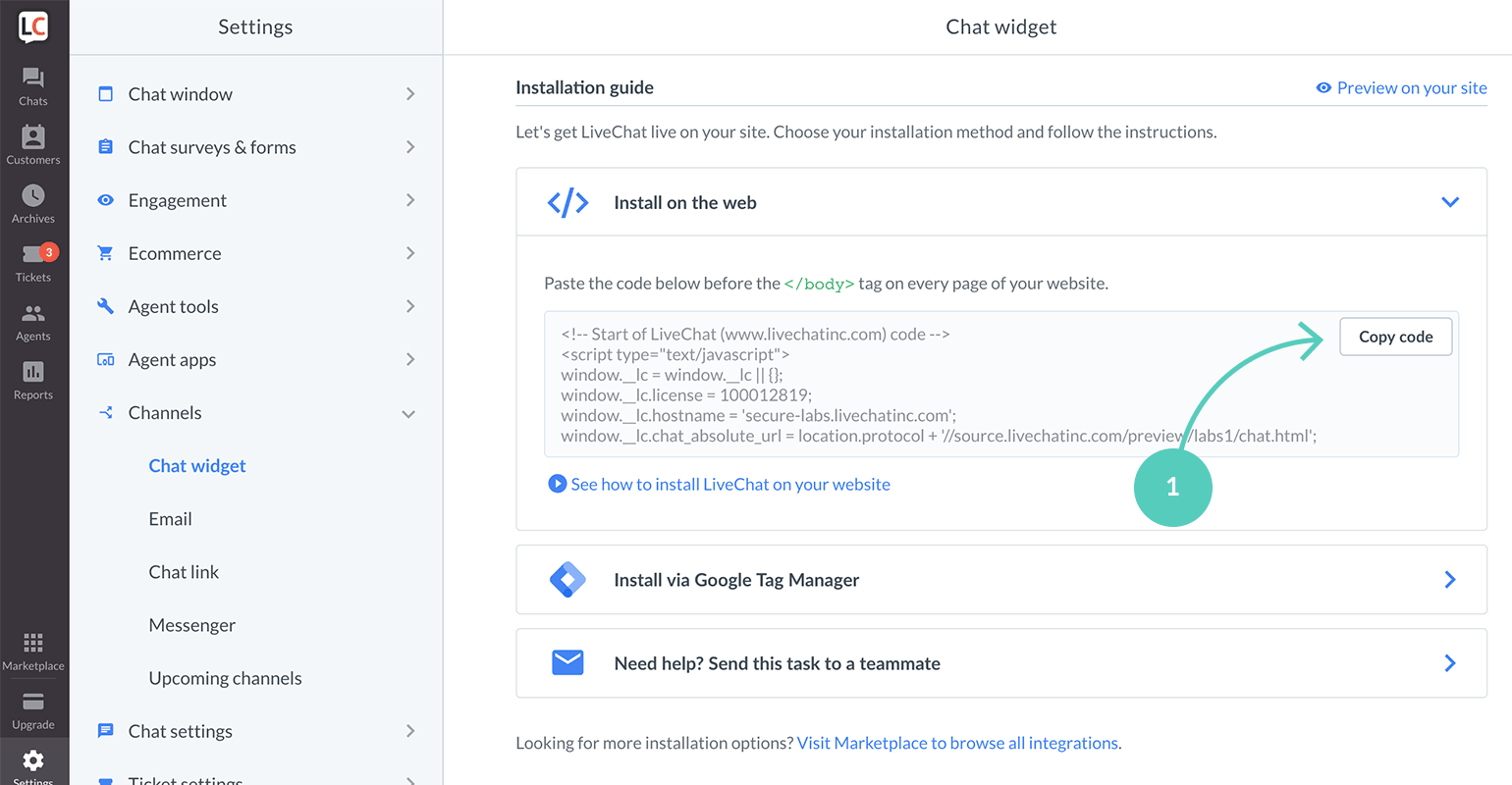Screen dimensions: 1512x785
Task: Expand the Engagement chevron
Action: pos(410,200)
